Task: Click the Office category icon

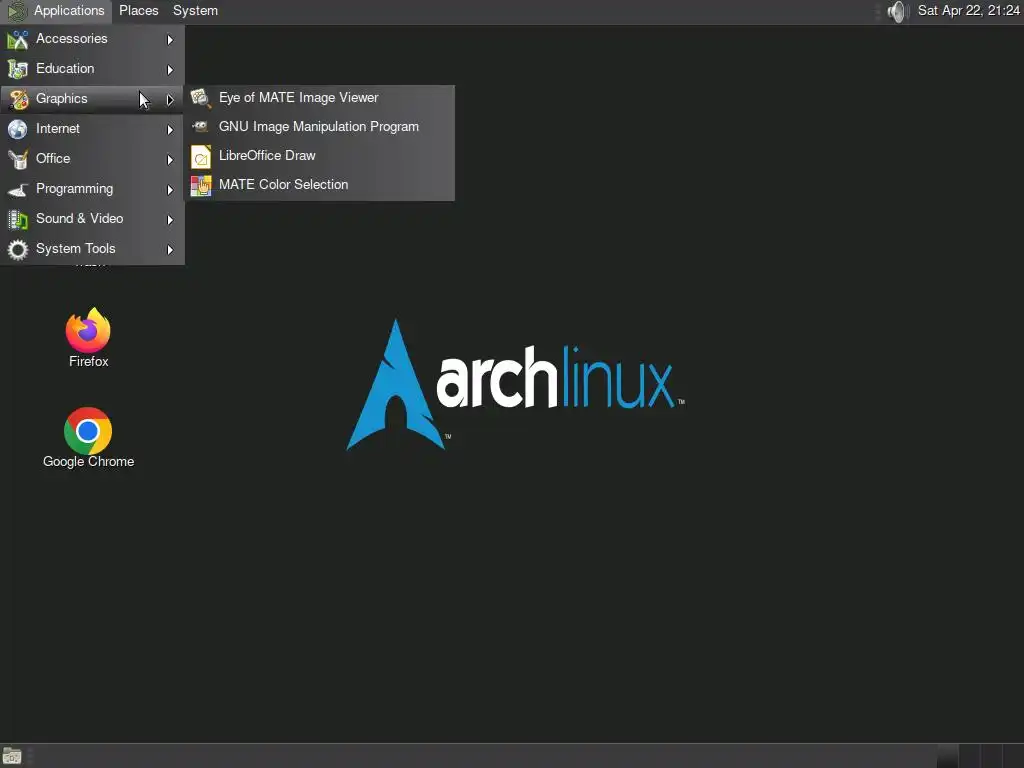Action: click(x=18, y=159)
